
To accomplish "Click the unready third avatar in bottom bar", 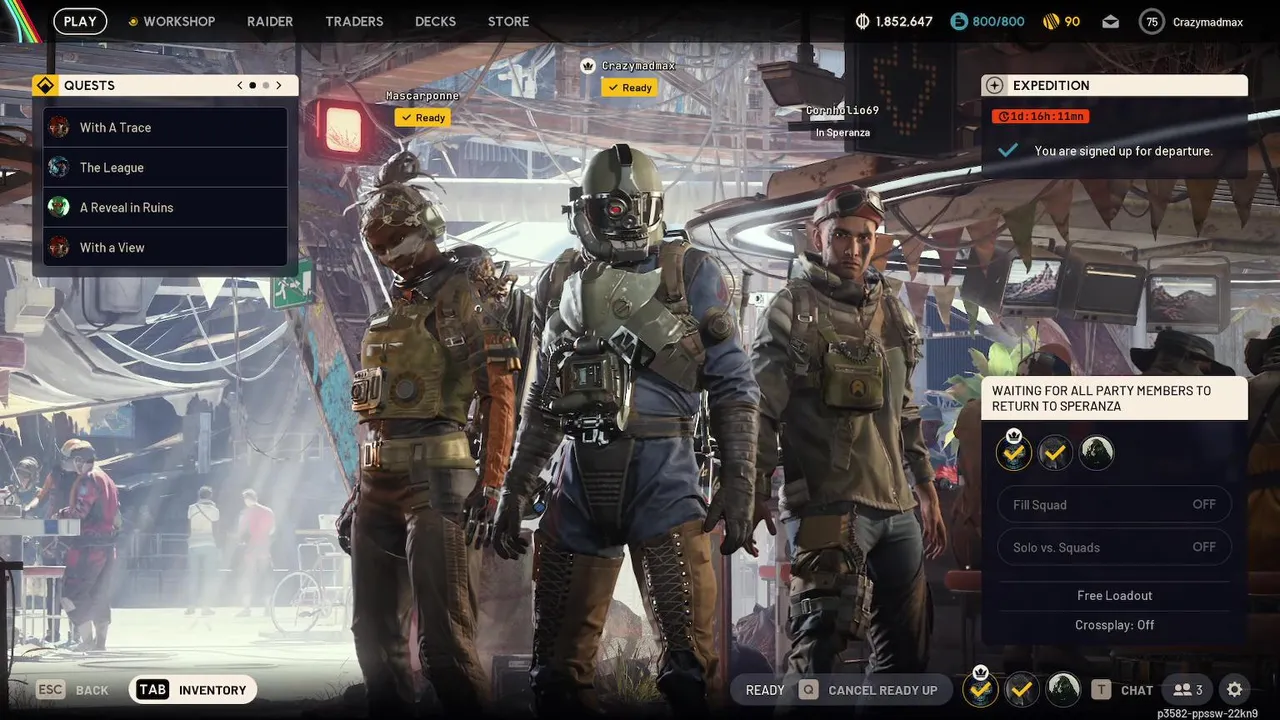I will point(1063,689).
